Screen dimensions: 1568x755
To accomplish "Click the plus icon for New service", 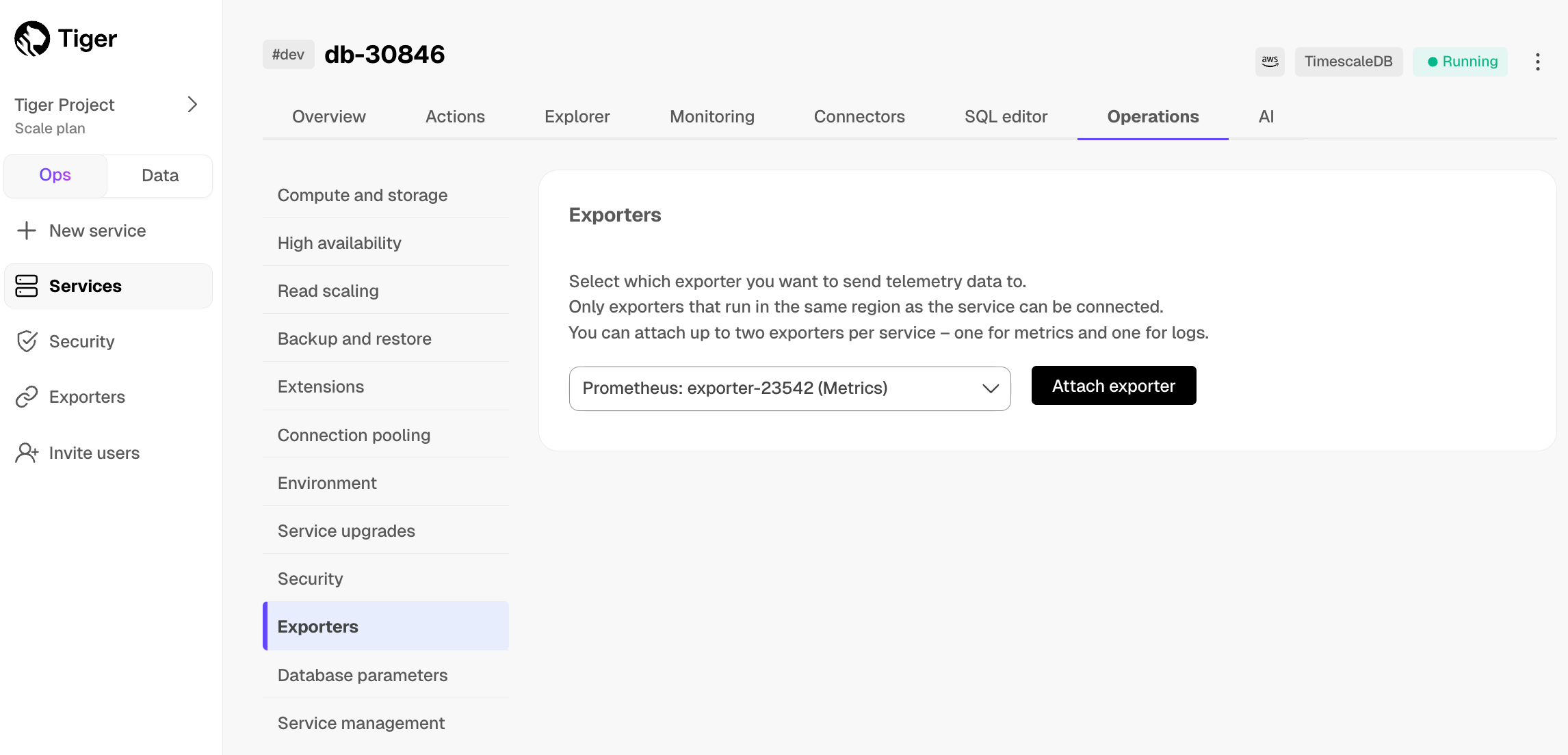I will click(26, 230).
